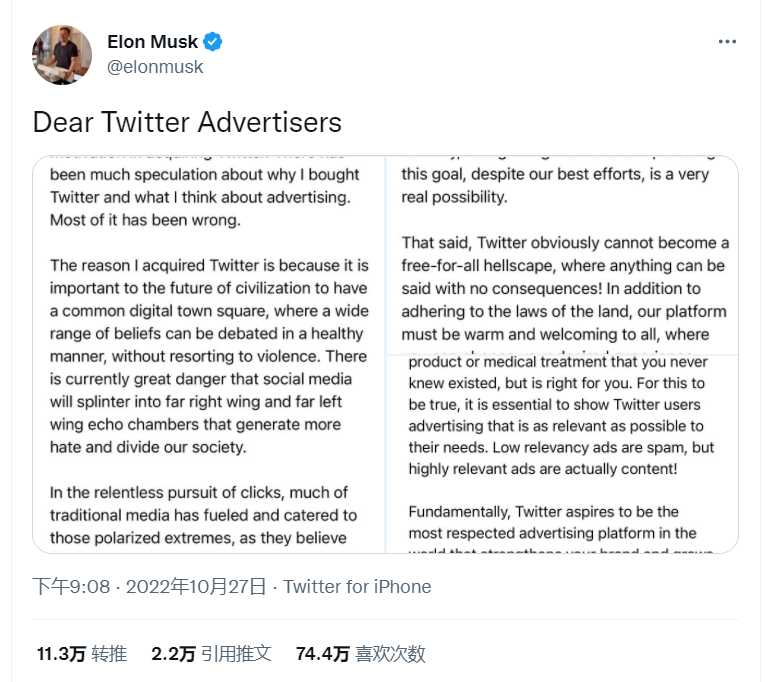
Task: Click the 'Twitter for iPhone' source link
Action: (357, 587)
